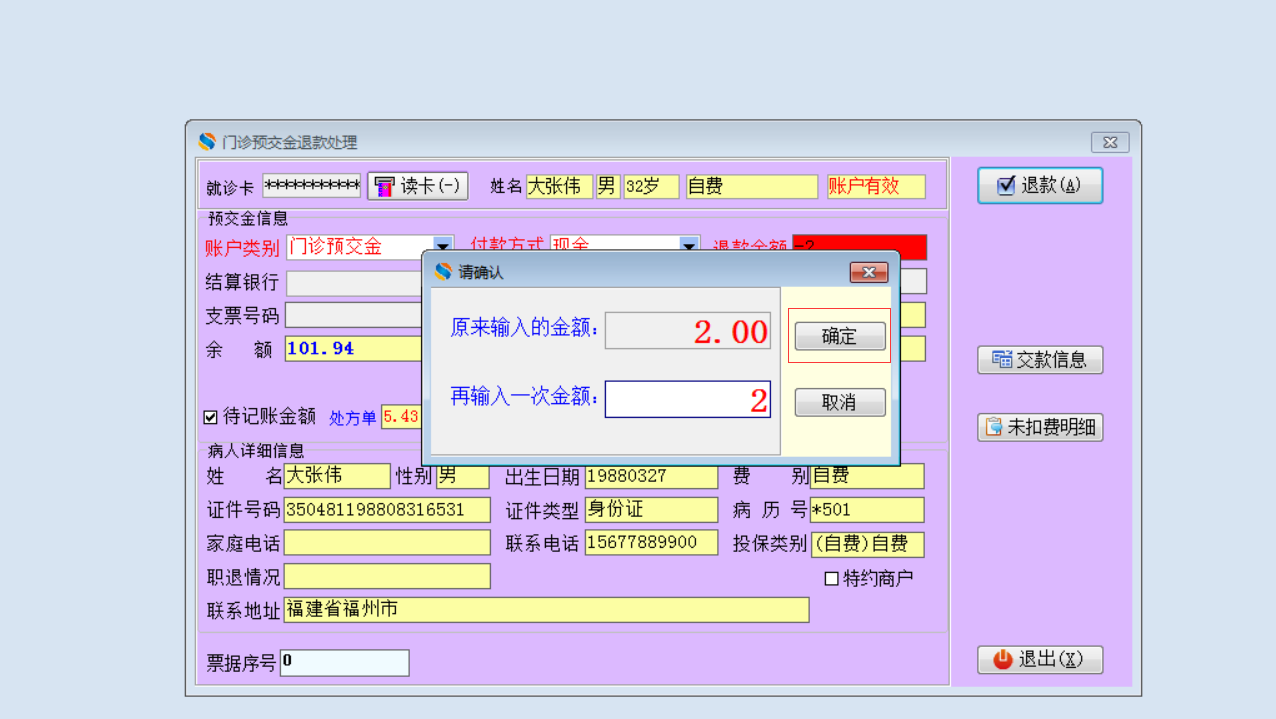Click the 出生日期 field 19880327
Screen dimensions: 1276x719
tap(651, 476)
